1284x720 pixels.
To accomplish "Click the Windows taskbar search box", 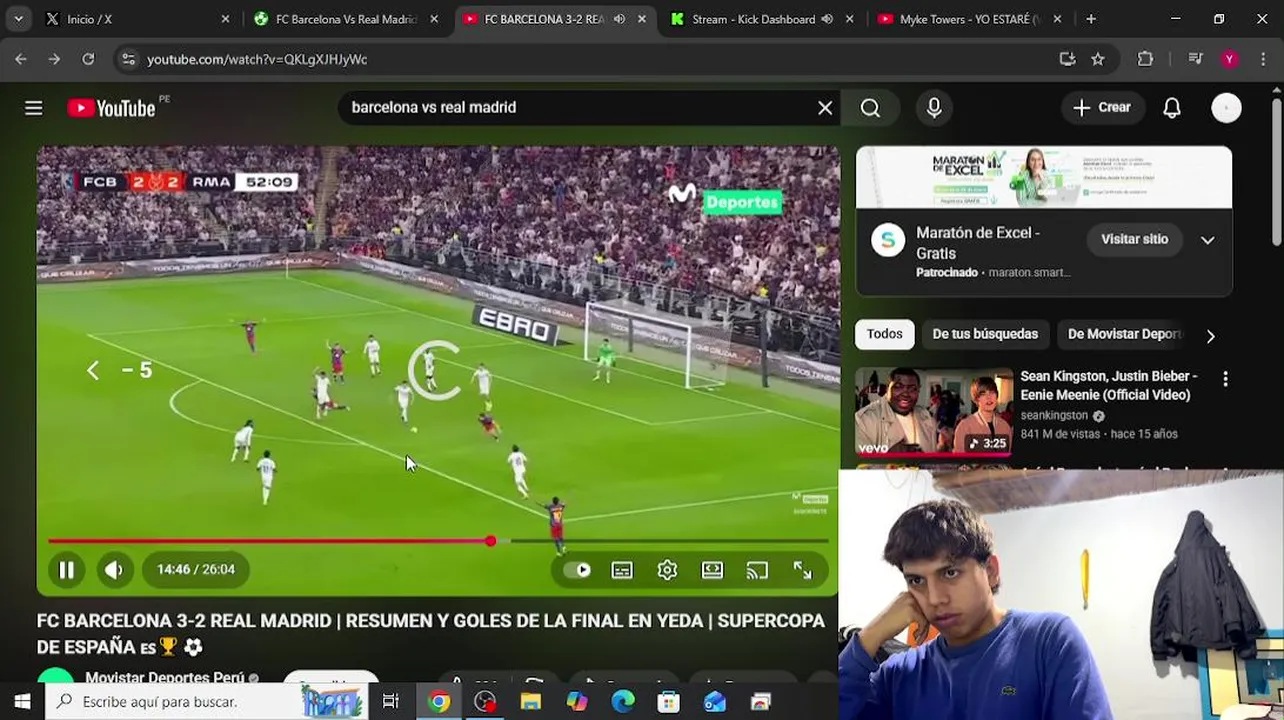I will 206,702.
